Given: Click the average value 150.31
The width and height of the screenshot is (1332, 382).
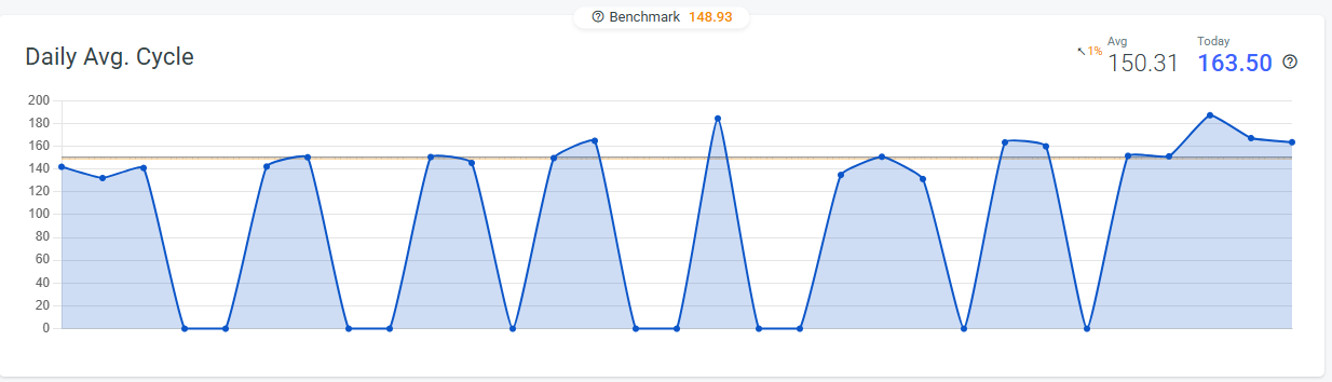Looking at the screenshot, I should pos(1143,63).
